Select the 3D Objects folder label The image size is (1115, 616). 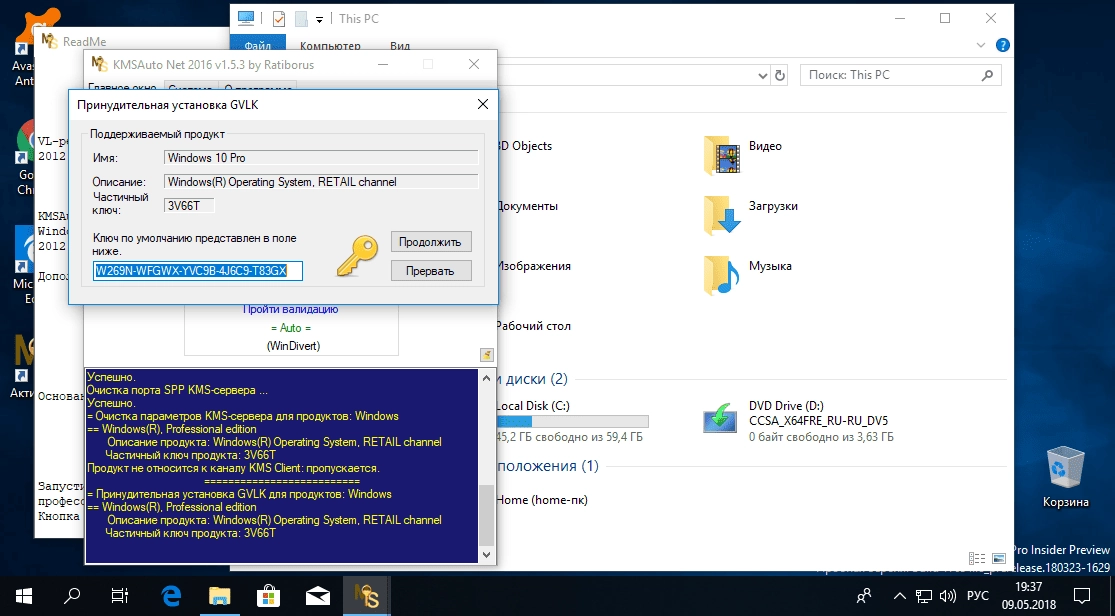coord(524,146)
